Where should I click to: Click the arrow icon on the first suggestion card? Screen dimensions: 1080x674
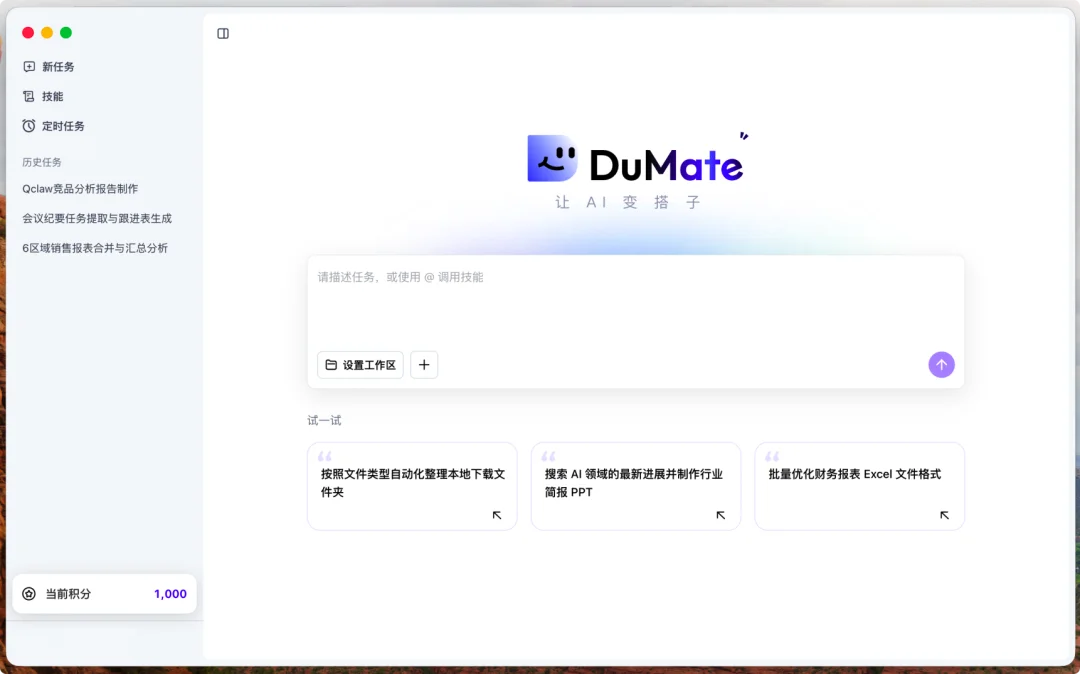pos(495,515)
